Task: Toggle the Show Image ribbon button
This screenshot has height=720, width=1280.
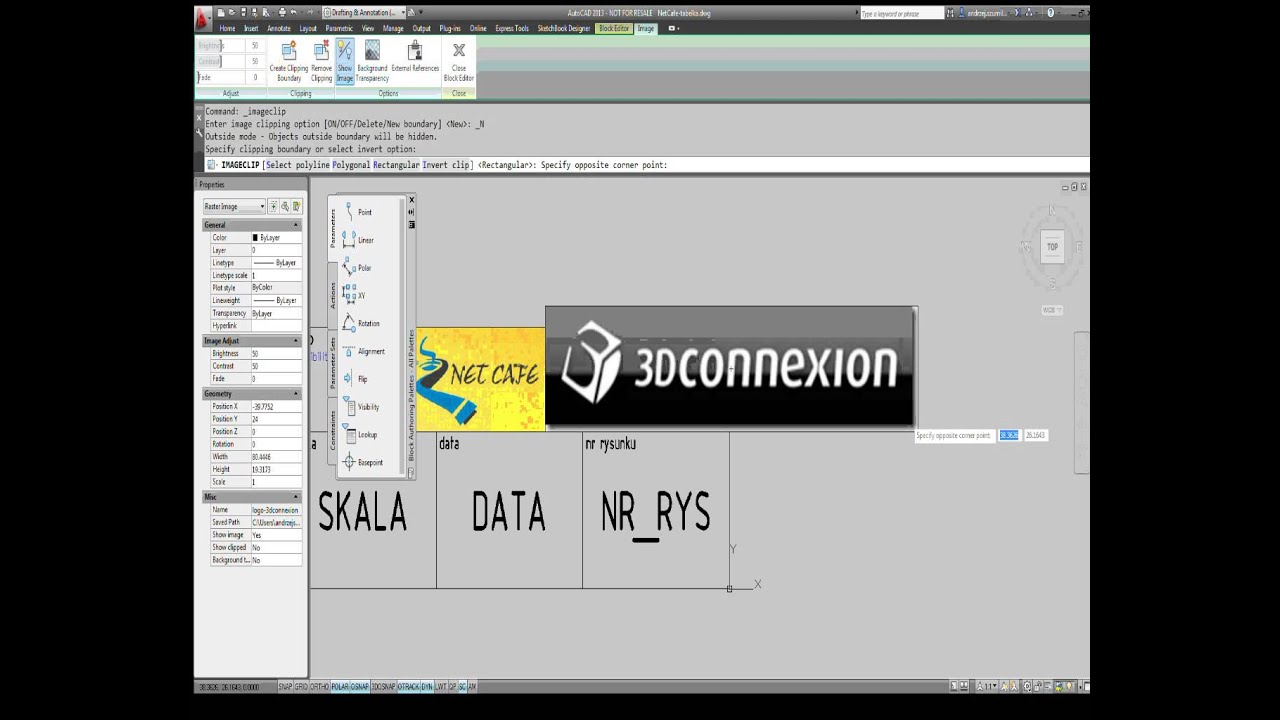Action: point(345,61)
